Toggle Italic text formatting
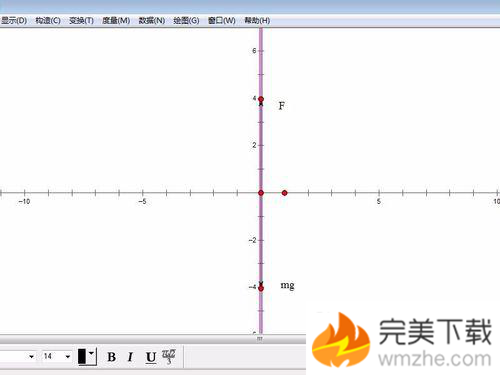This screenshot has height=375, width=500. pos(130,357)
